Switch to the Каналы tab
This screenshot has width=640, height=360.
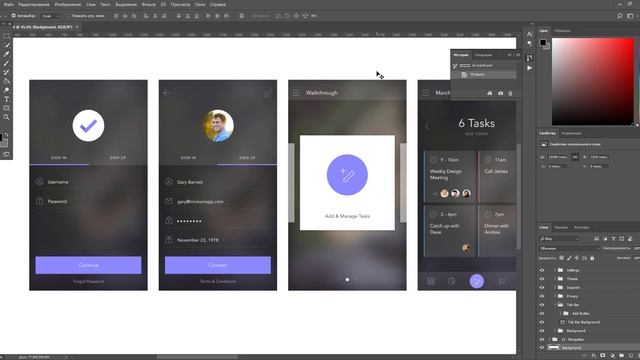coord(562,227)
